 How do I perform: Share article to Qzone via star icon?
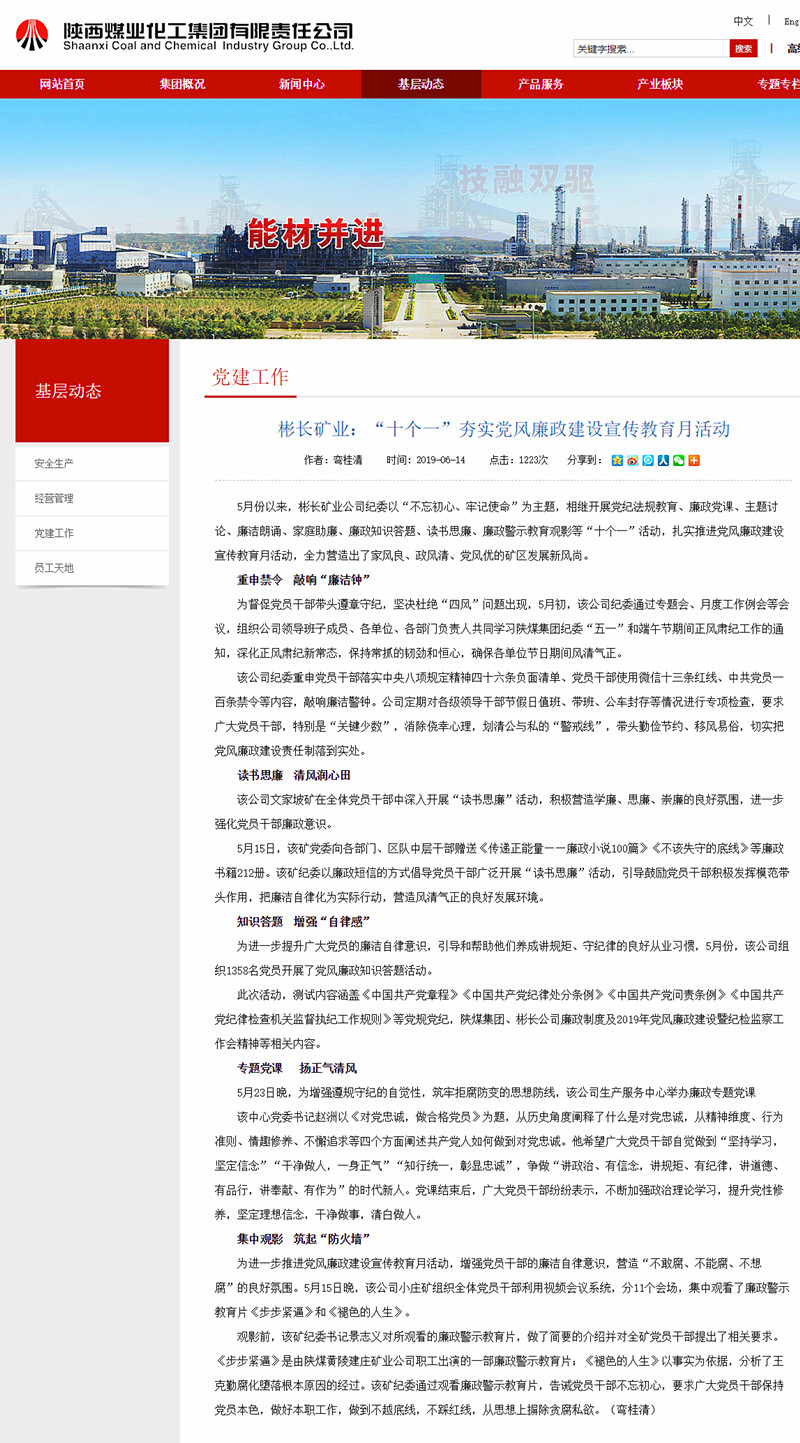coord(617,460)
